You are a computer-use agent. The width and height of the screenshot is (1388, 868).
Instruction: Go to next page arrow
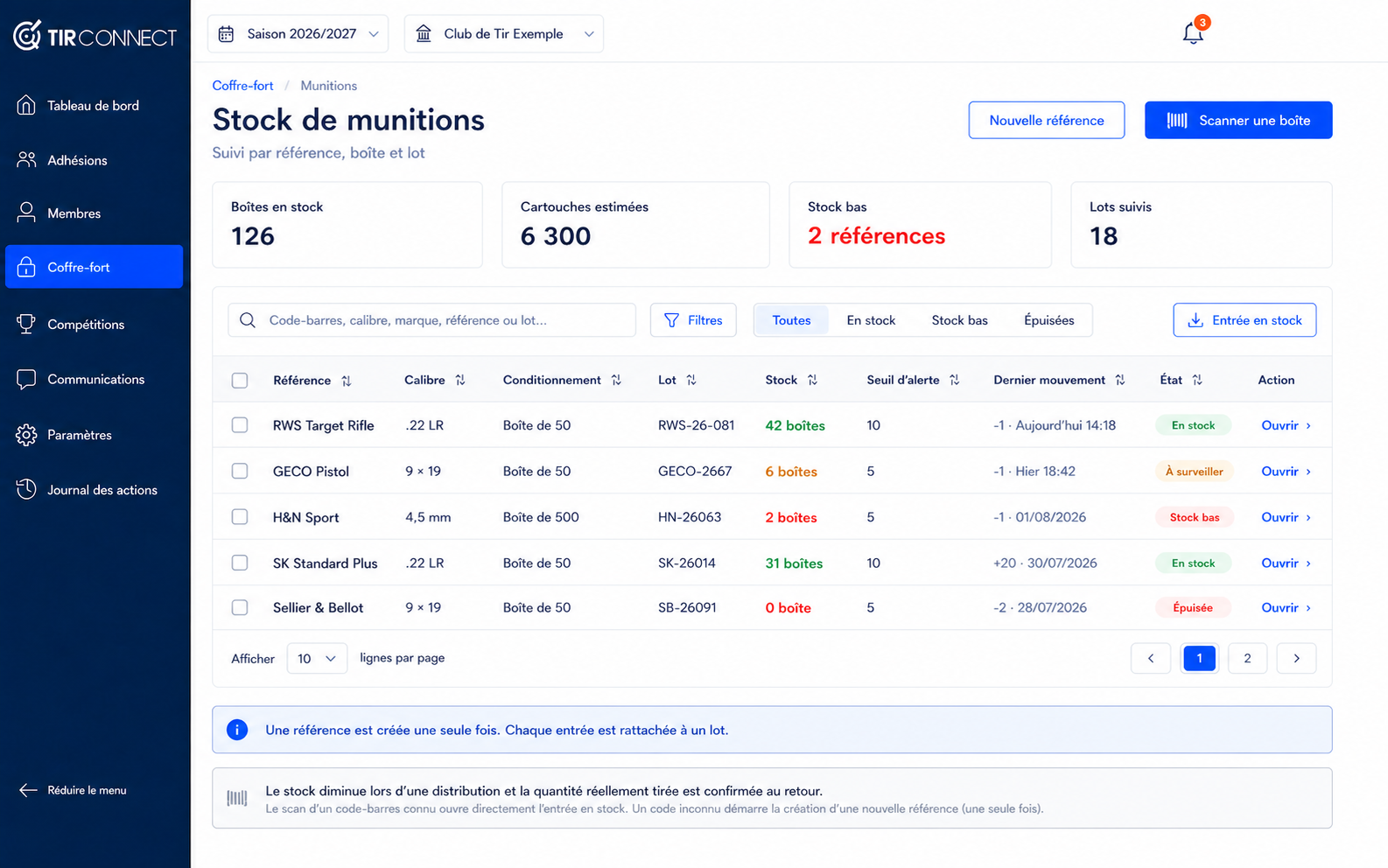coord(1296,658)
